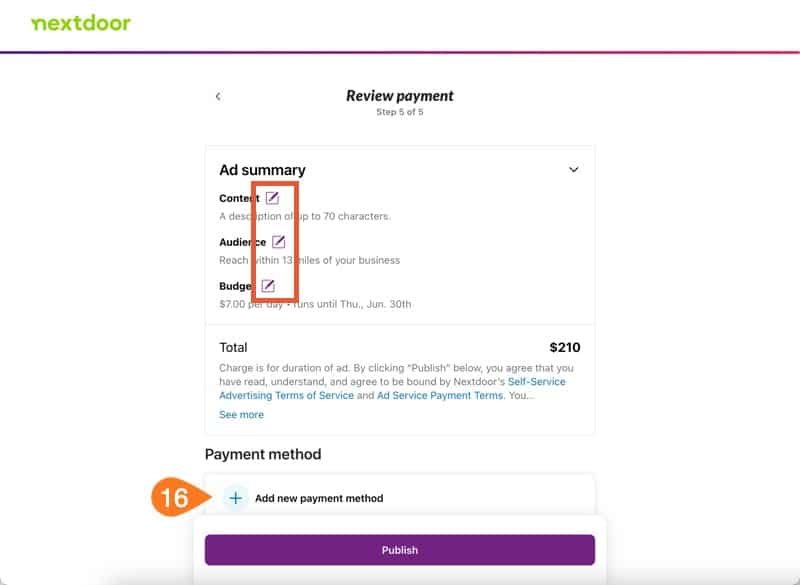This screenshot has width=800, height=585.
Task: Select Add new payment method
Action: tap(319, 498)
